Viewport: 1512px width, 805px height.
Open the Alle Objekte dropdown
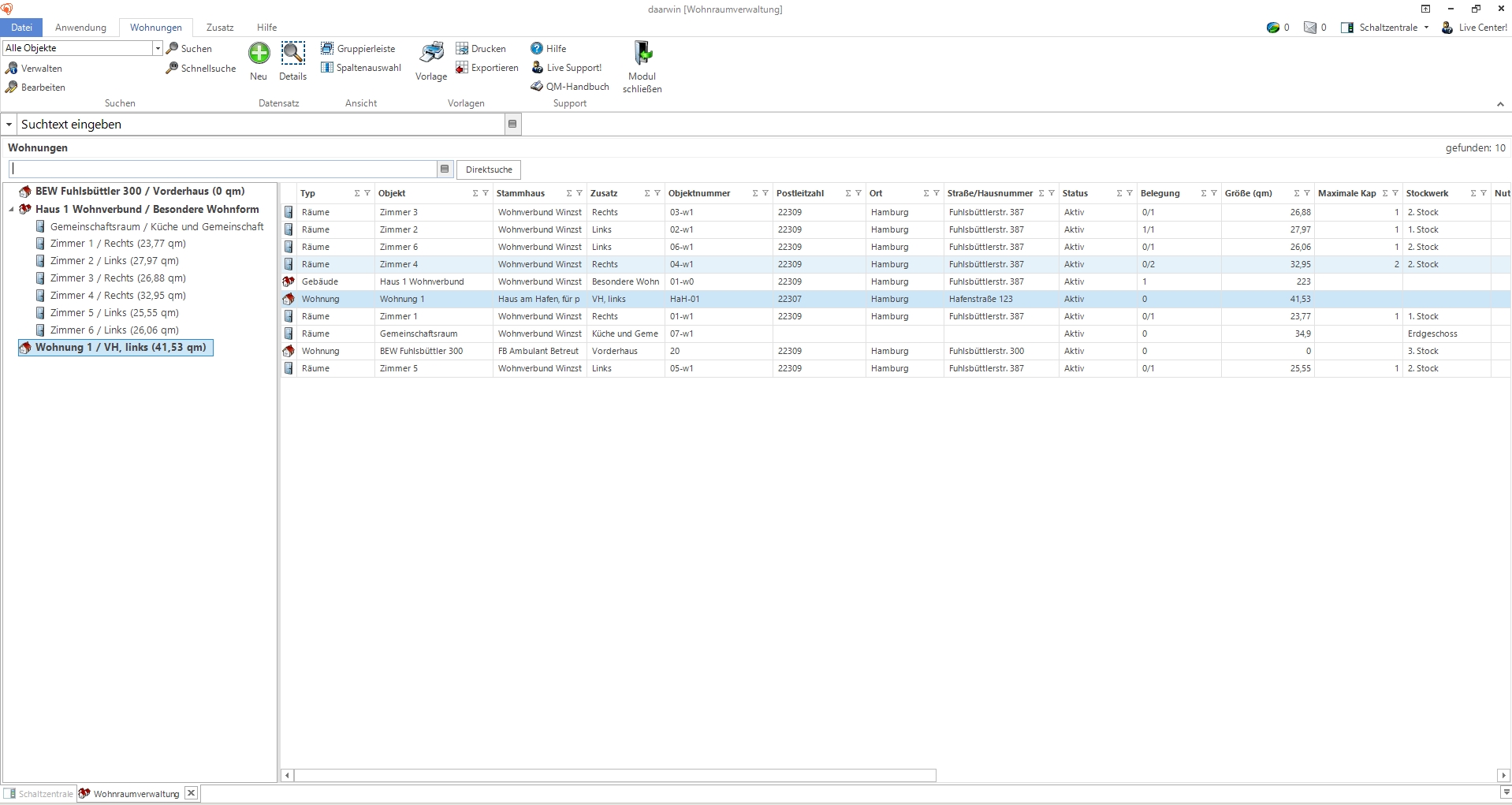157,48
